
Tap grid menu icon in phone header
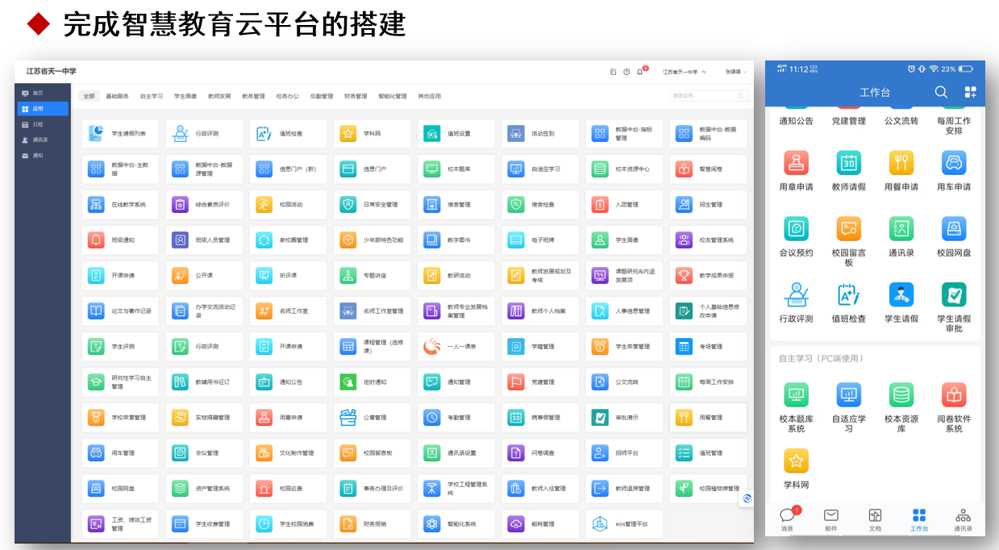[970, 92]
